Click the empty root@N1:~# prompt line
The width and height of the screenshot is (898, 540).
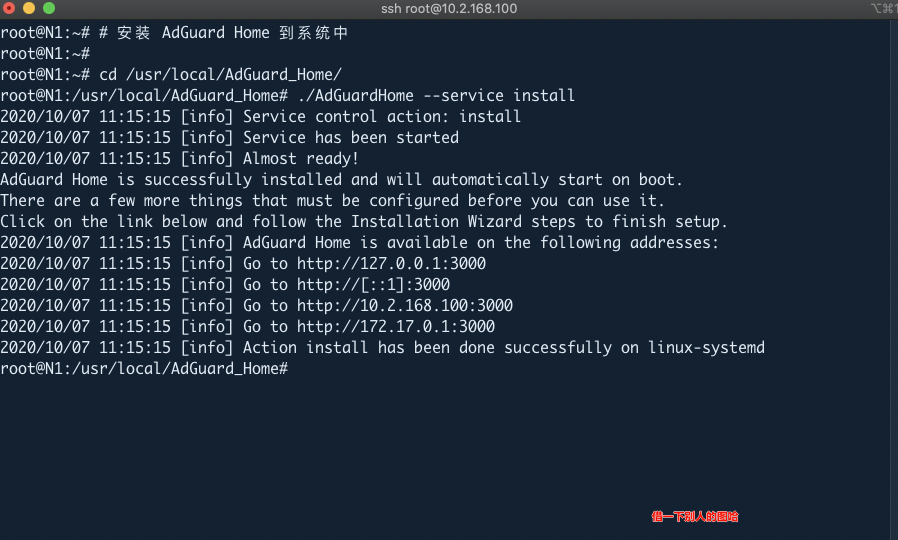[45, 54]
